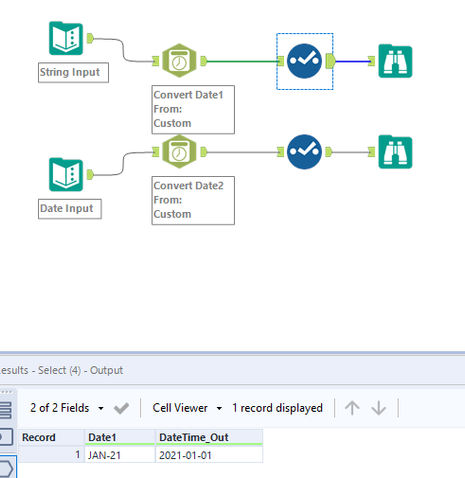This screenshot has width=465, height=478.
Task: Click input anchor of Convert Date2 tool
Action: coord(156,152)
